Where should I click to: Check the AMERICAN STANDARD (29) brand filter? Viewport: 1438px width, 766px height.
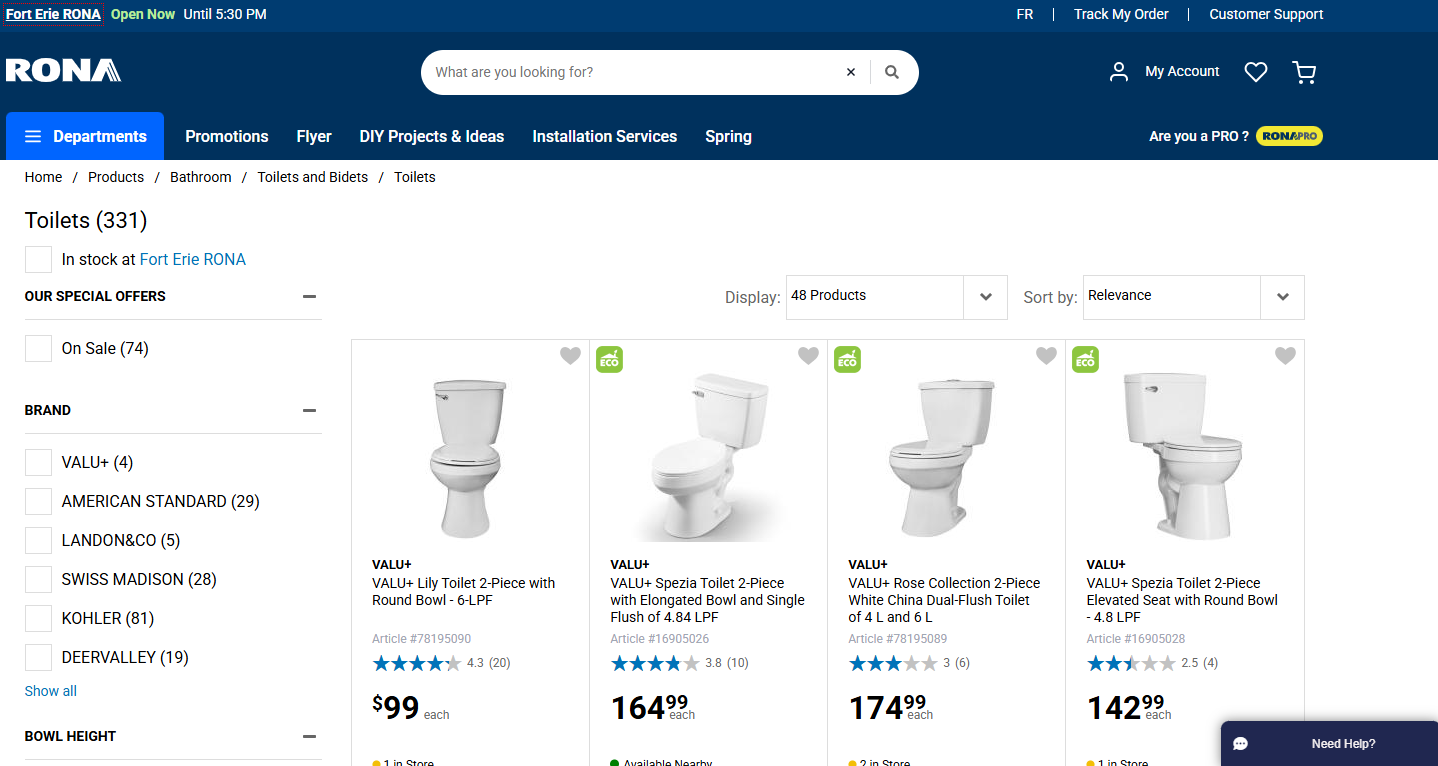click(38, 501)
